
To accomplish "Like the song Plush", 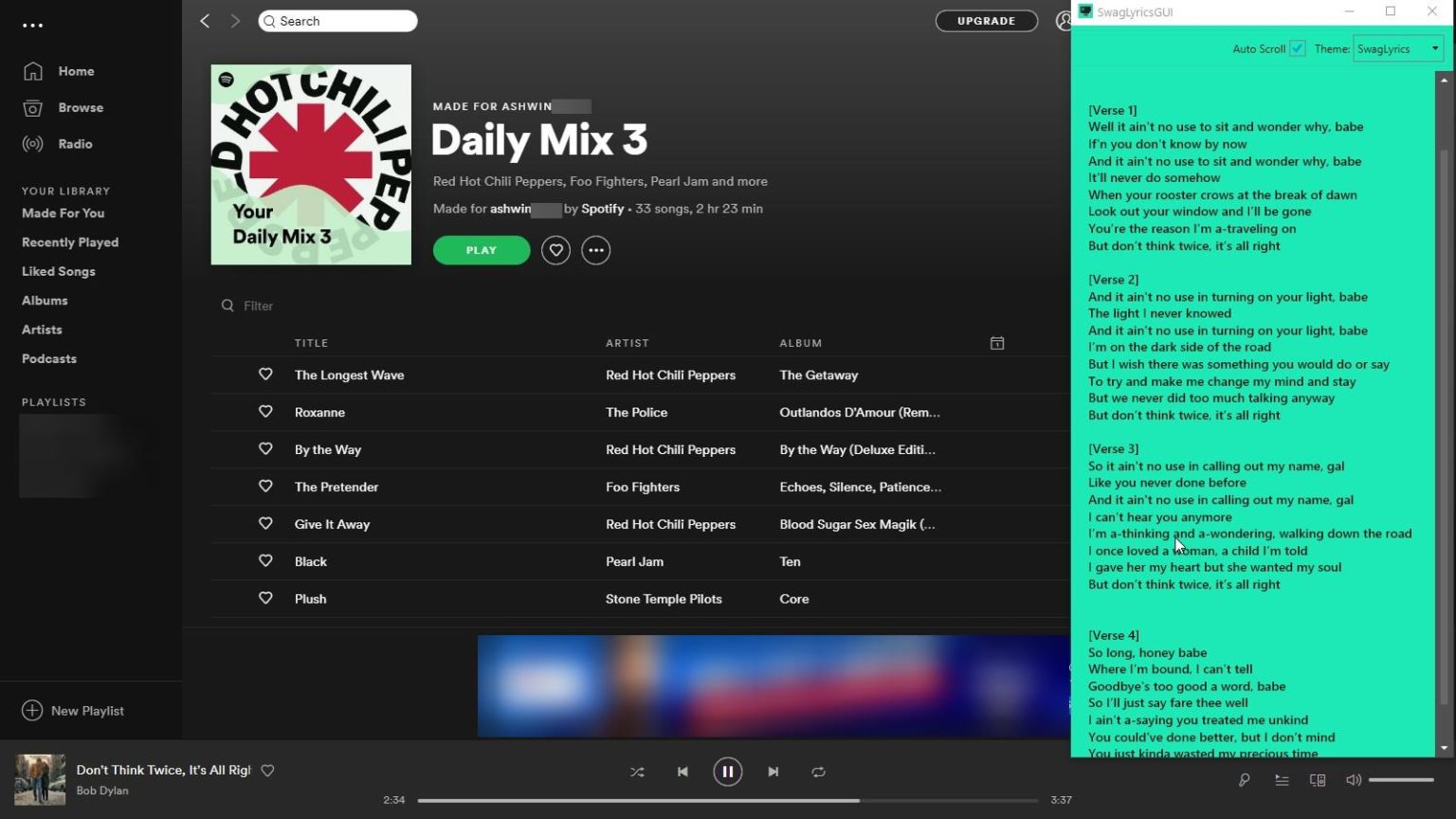I will click(265, 598).
